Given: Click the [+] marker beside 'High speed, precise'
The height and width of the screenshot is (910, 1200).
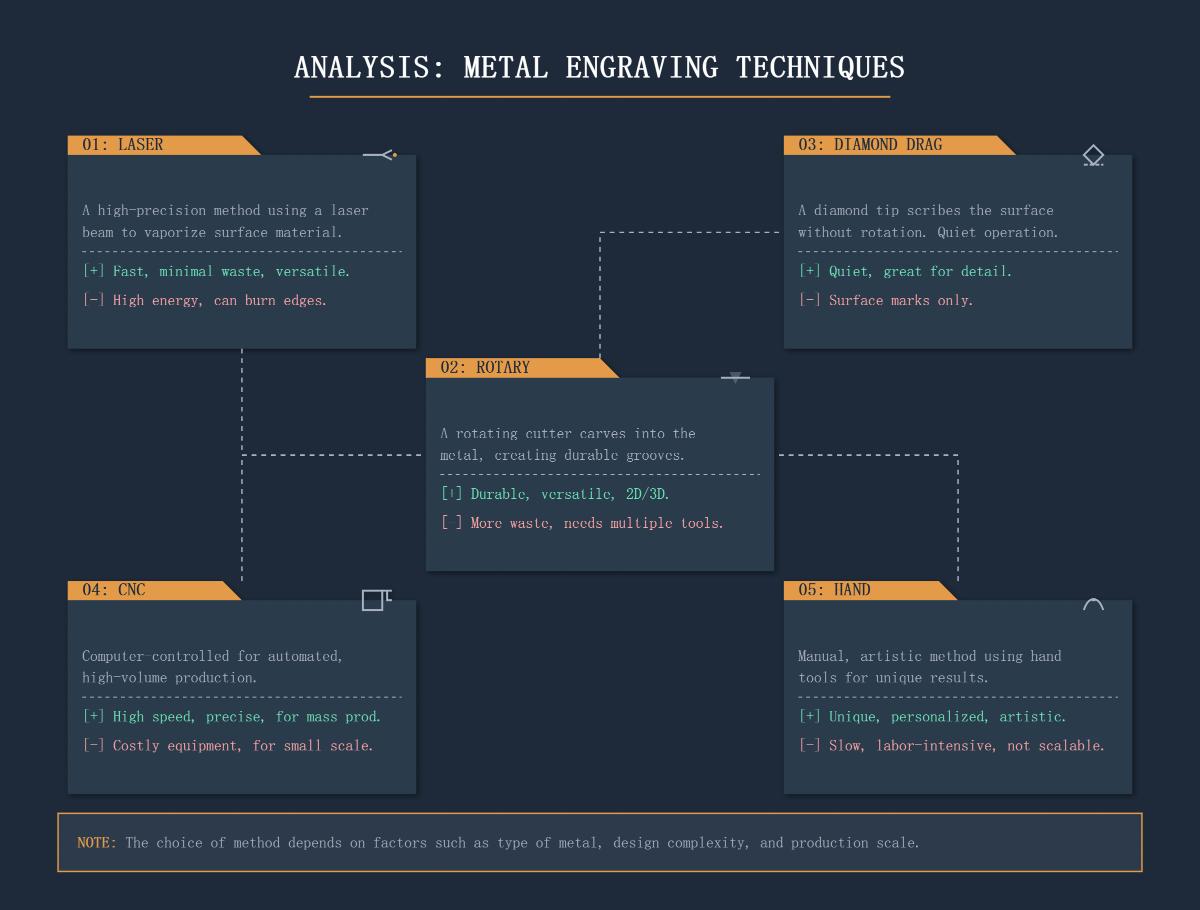Looking at the screenshot, I should point(93,716).
